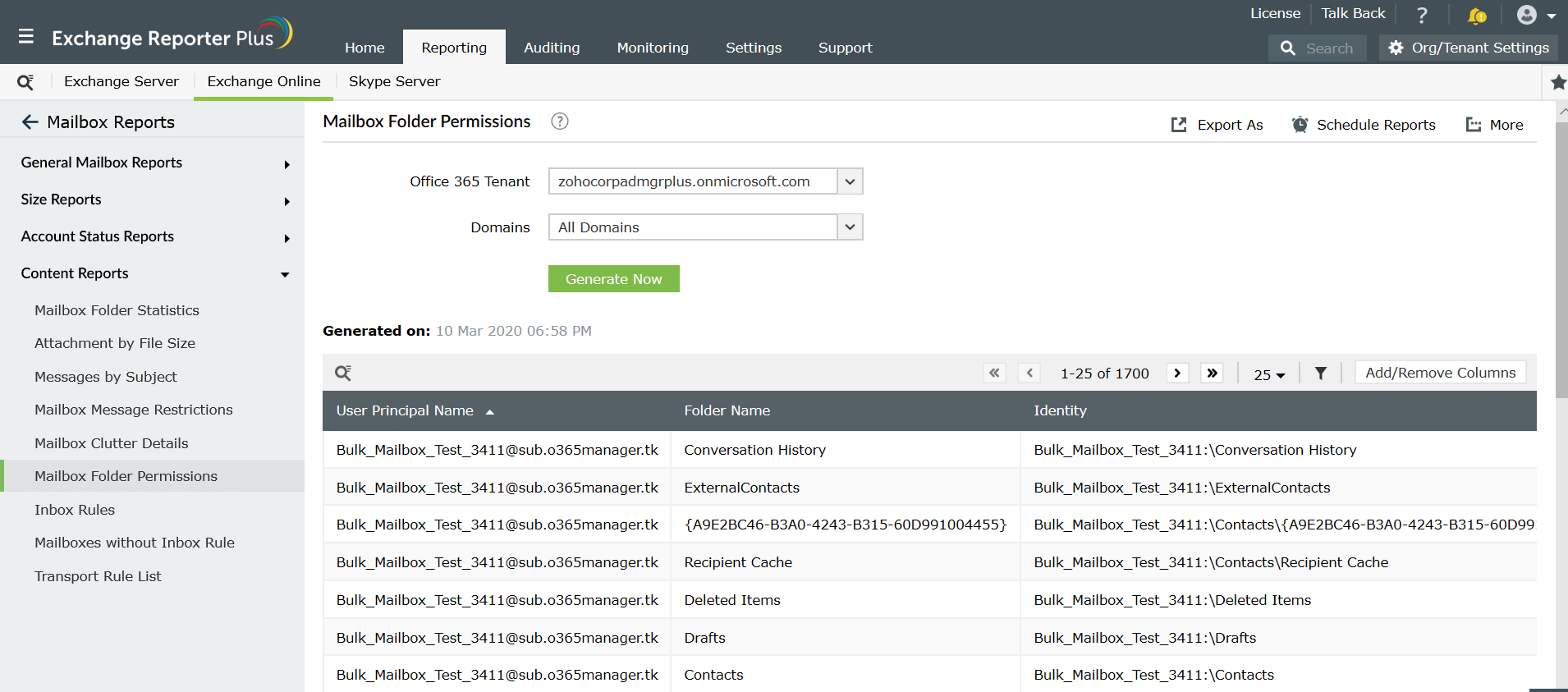Click the help icon next to Mailbox Folder Permissions
The height and width of the screenshot is (692, 1568).
pos(559,121)
